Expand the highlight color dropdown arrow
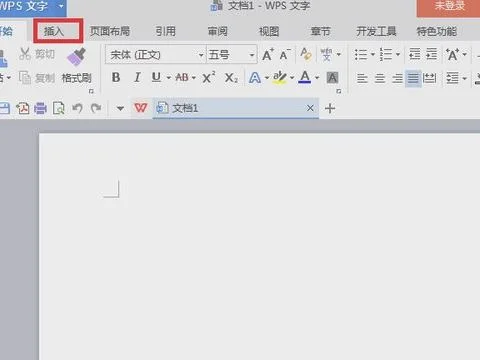This screenshot has width=480, height=360. pos(292,78)
